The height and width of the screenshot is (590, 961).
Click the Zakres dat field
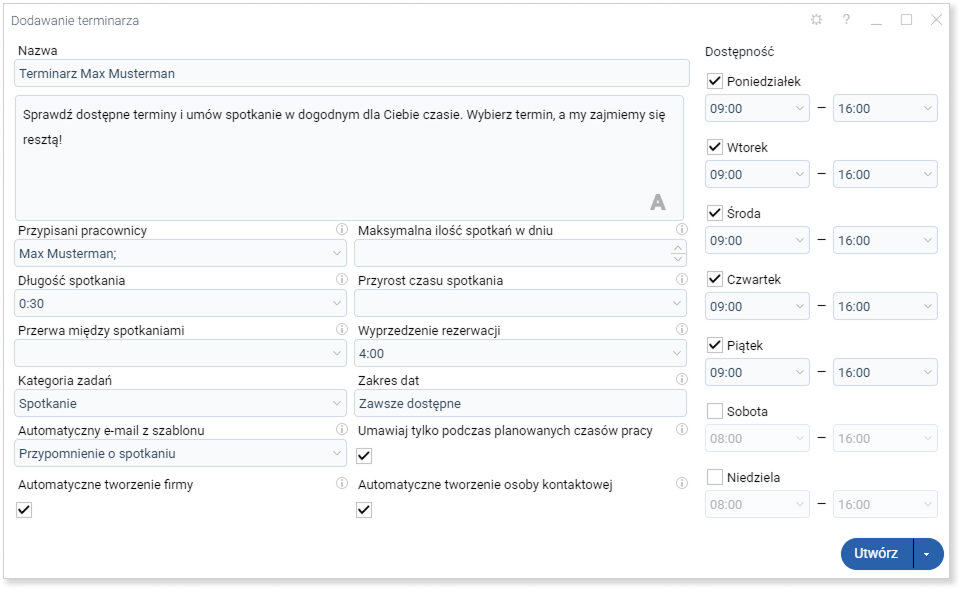(520, 403)
